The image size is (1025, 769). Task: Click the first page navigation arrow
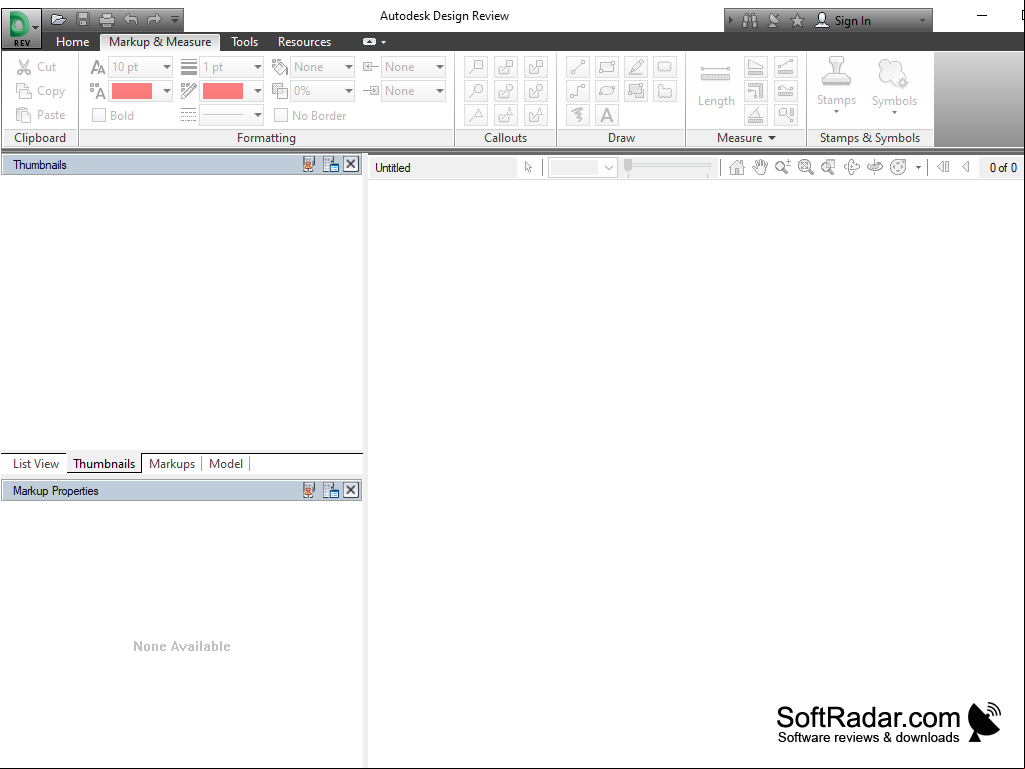tap(943, 167)
